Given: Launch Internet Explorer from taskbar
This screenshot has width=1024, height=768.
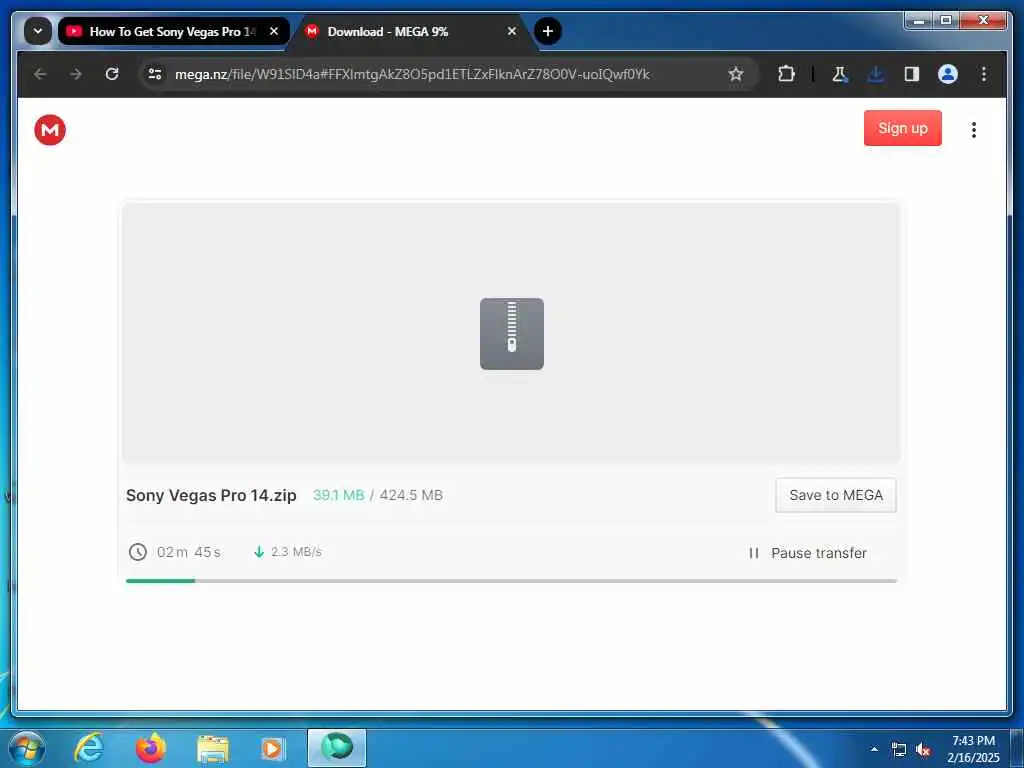Looking at the screenshot, I should tap(89, 748).
